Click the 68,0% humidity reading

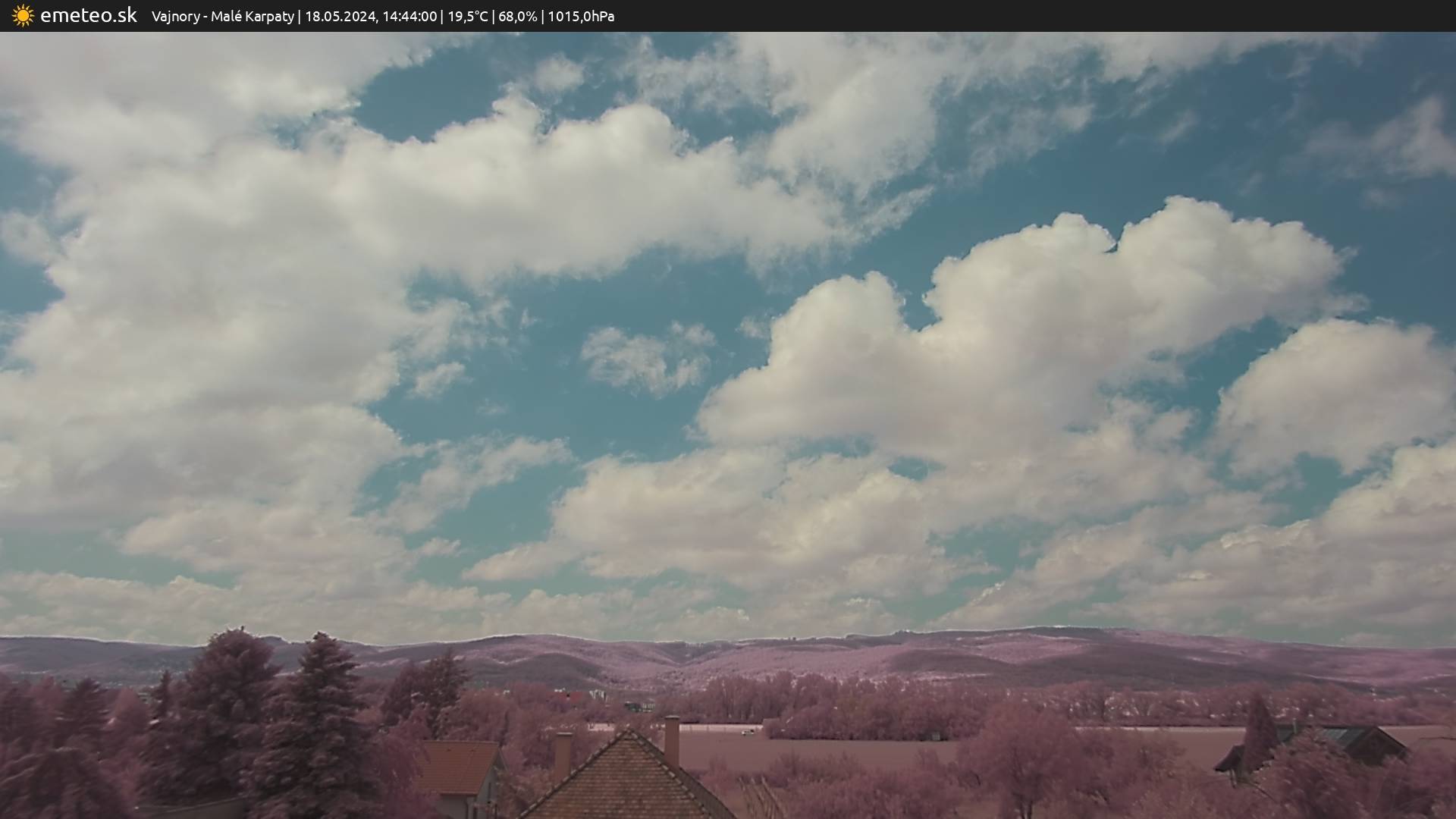click(x=518, y=16)
